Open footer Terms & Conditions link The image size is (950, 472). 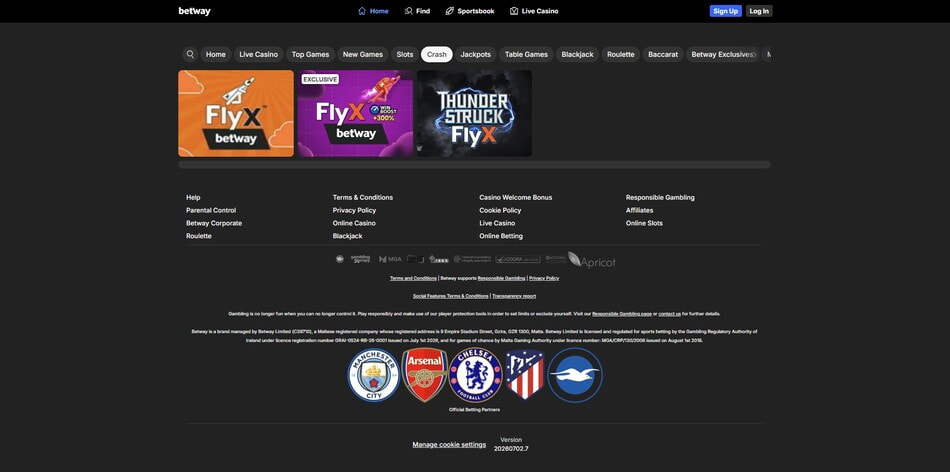pyautogui.click(x=363, y=198)
